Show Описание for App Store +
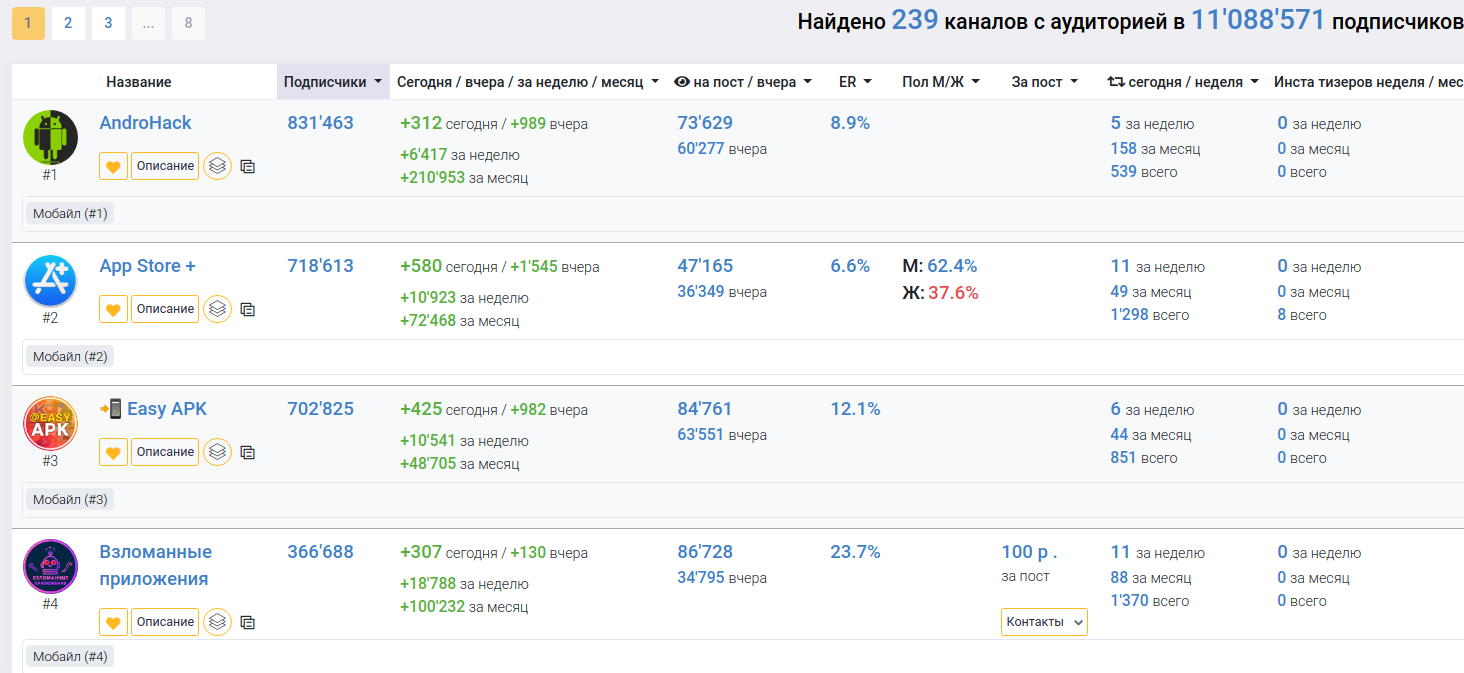Image resolution: width=1464 pixels, height=673 pixels. pyautogui.click(x=165, y=309)
